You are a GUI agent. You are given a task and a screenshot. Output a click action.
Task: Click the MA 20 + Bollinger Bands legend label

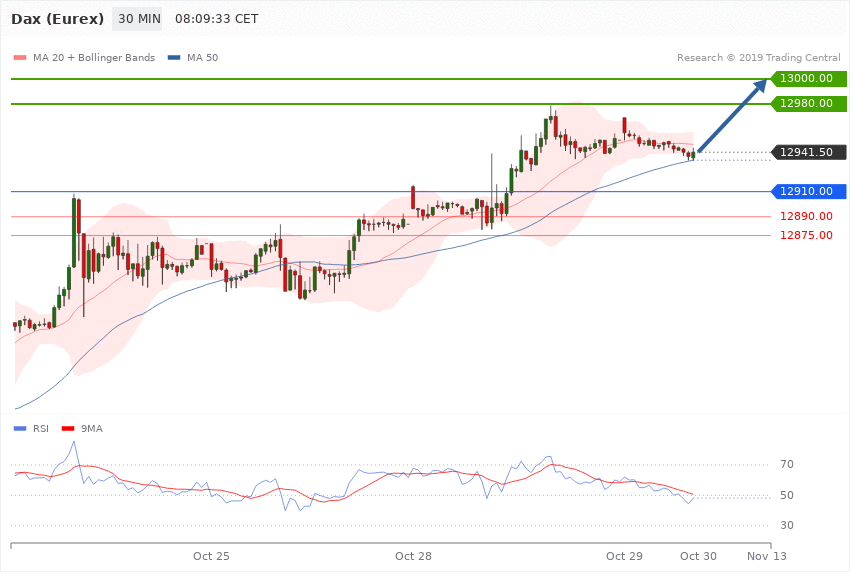[x=94, y=57]
